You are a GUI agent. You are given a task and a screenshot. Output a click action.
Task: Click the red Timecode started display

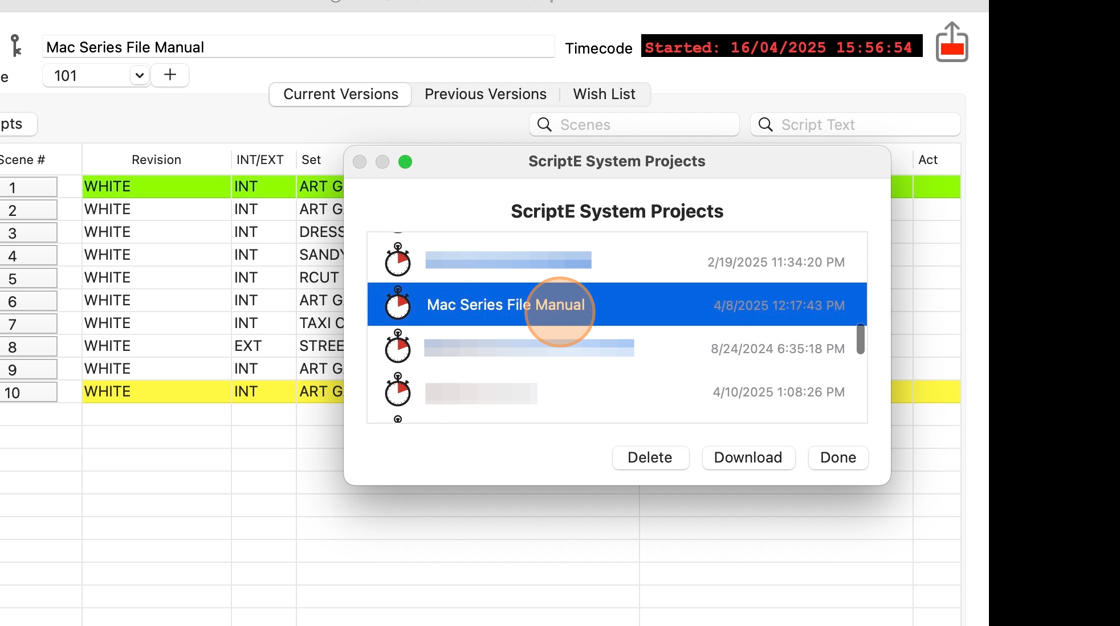[x=781, y=47]
